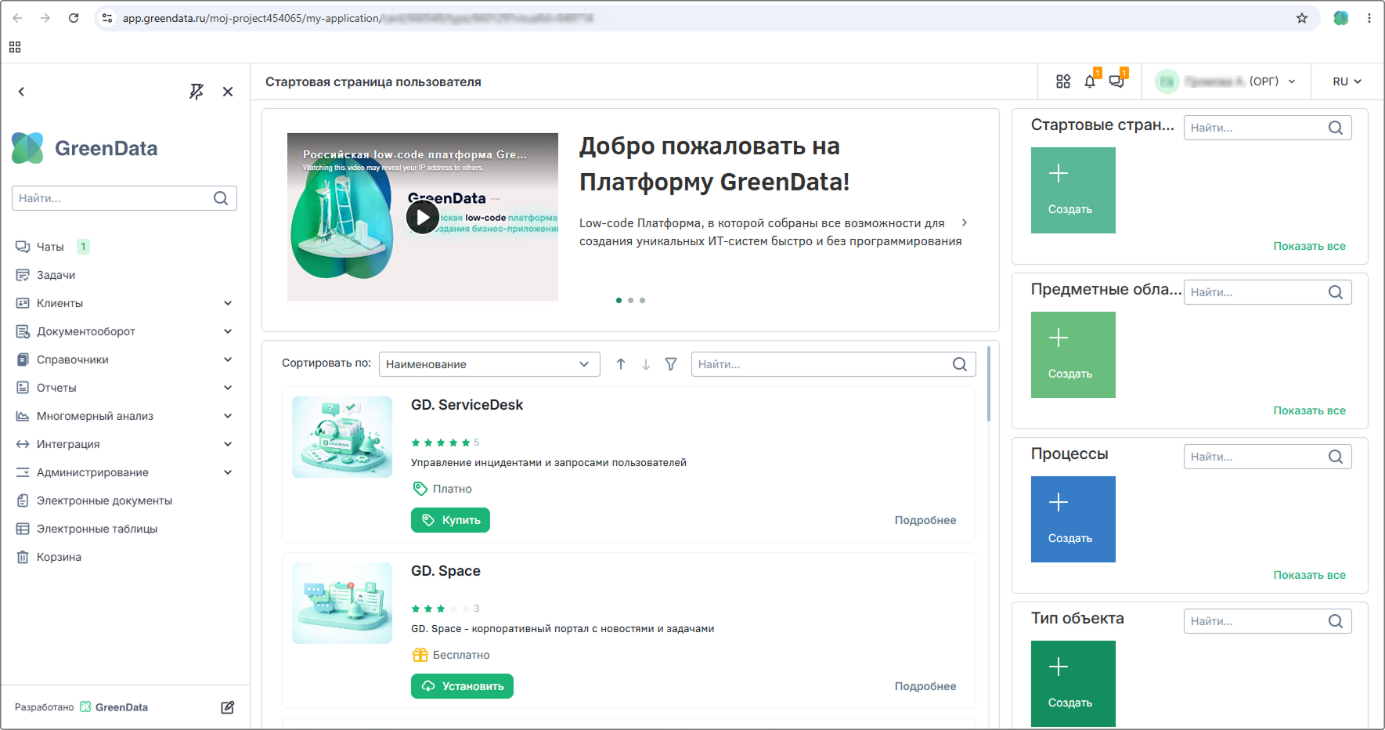This screenshot has width=1385, height=730.
Task: Expand the Администрирование submenu chevron
Action: tap(228, 472)
